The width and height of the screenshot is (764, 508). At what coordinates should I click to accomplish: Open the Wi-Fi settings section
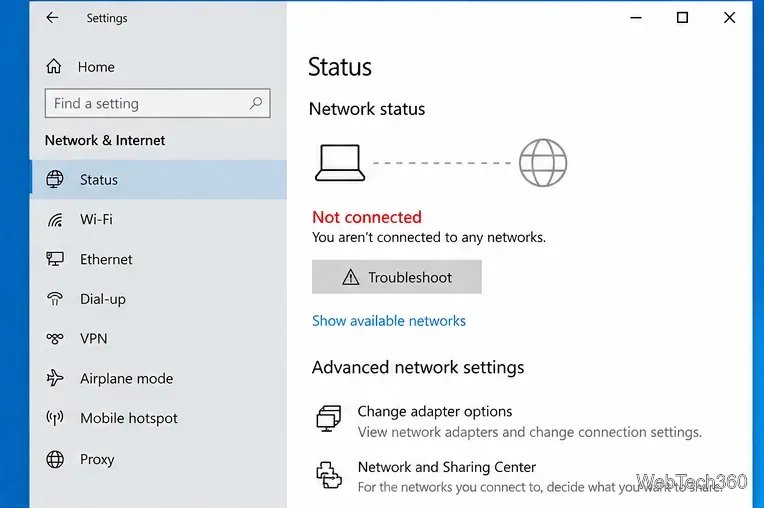tap(158, 219)
